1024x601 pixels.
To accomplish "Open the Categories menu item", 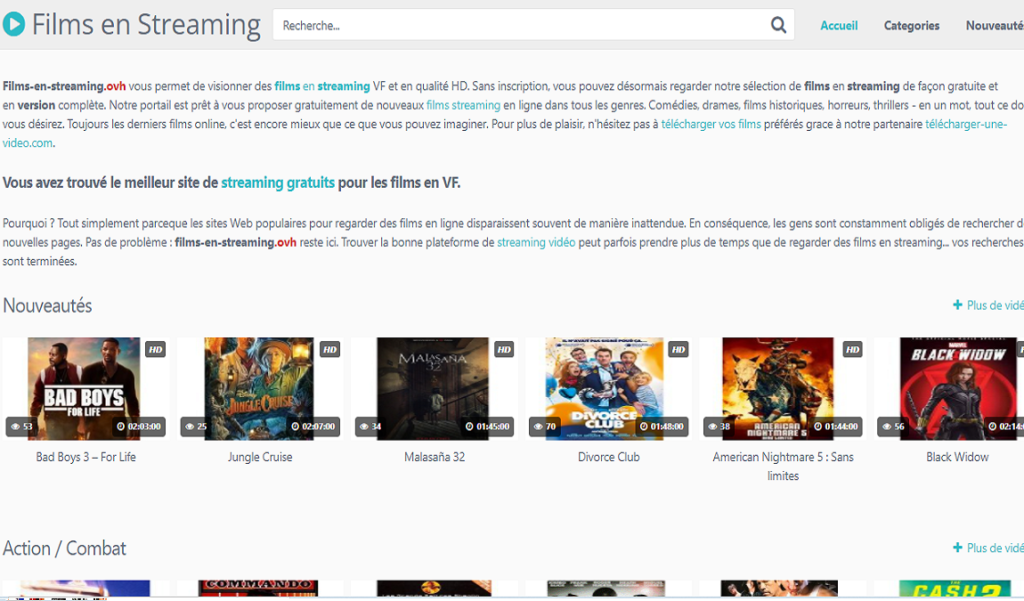I will (x=912, y=25).
